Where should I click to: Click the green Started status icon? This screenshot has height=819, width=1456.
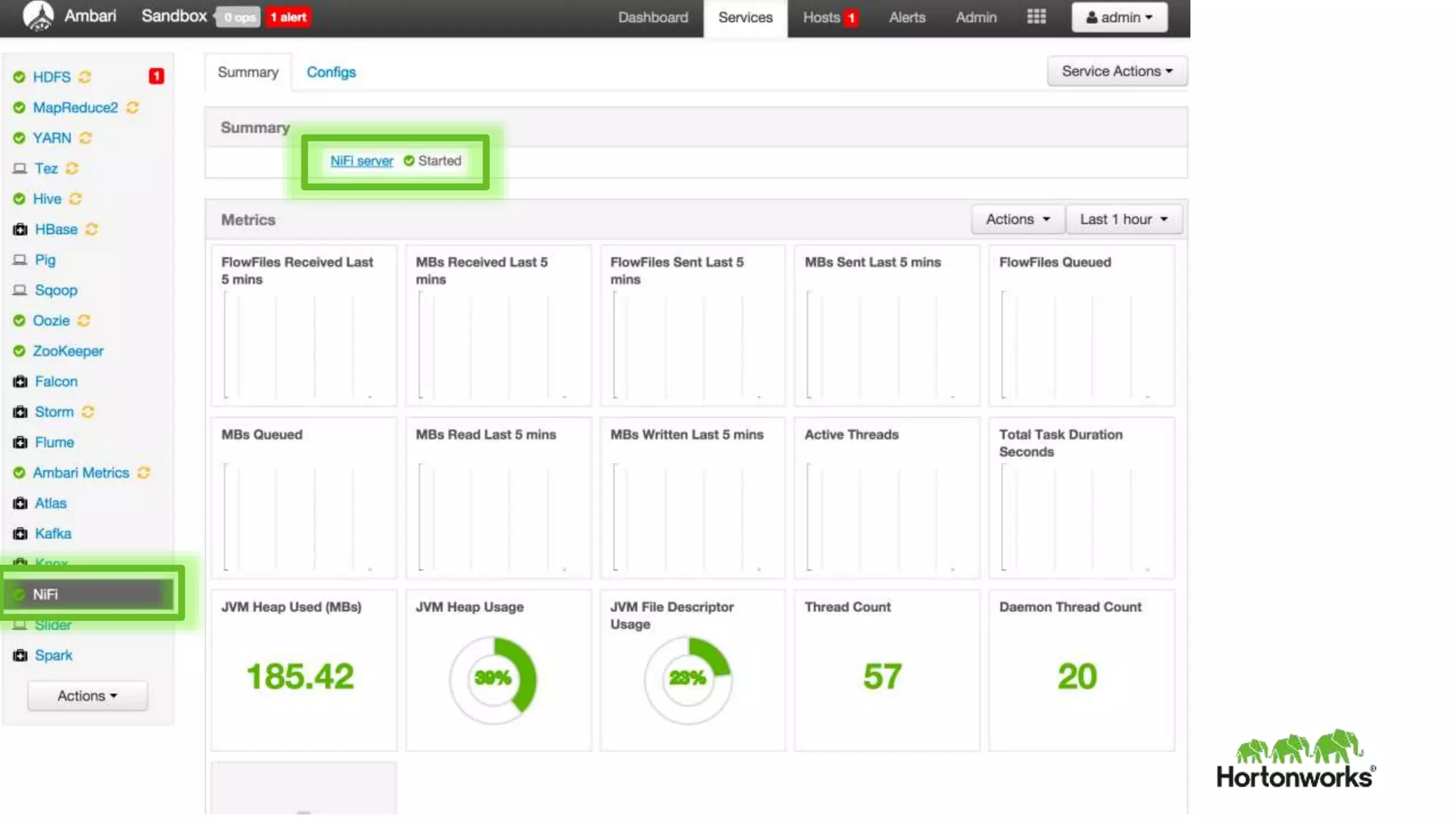click(409, 161)
